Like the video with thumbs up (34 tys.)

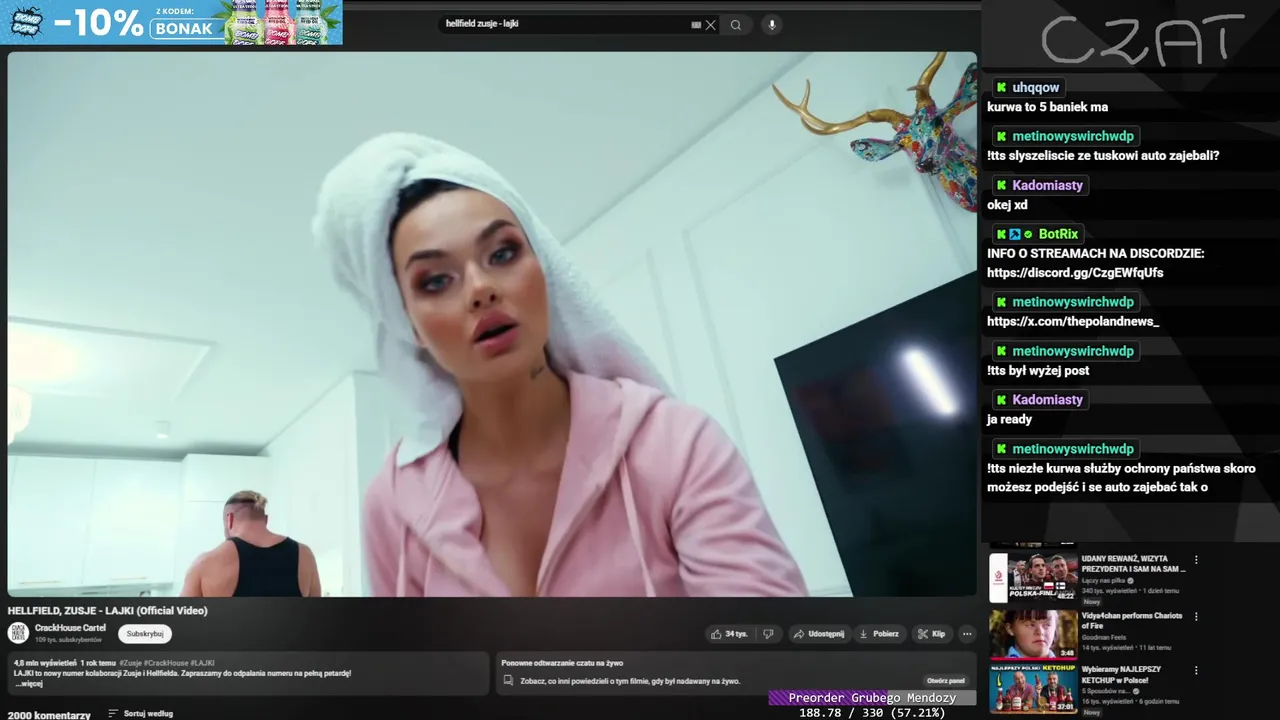(729, 634)
